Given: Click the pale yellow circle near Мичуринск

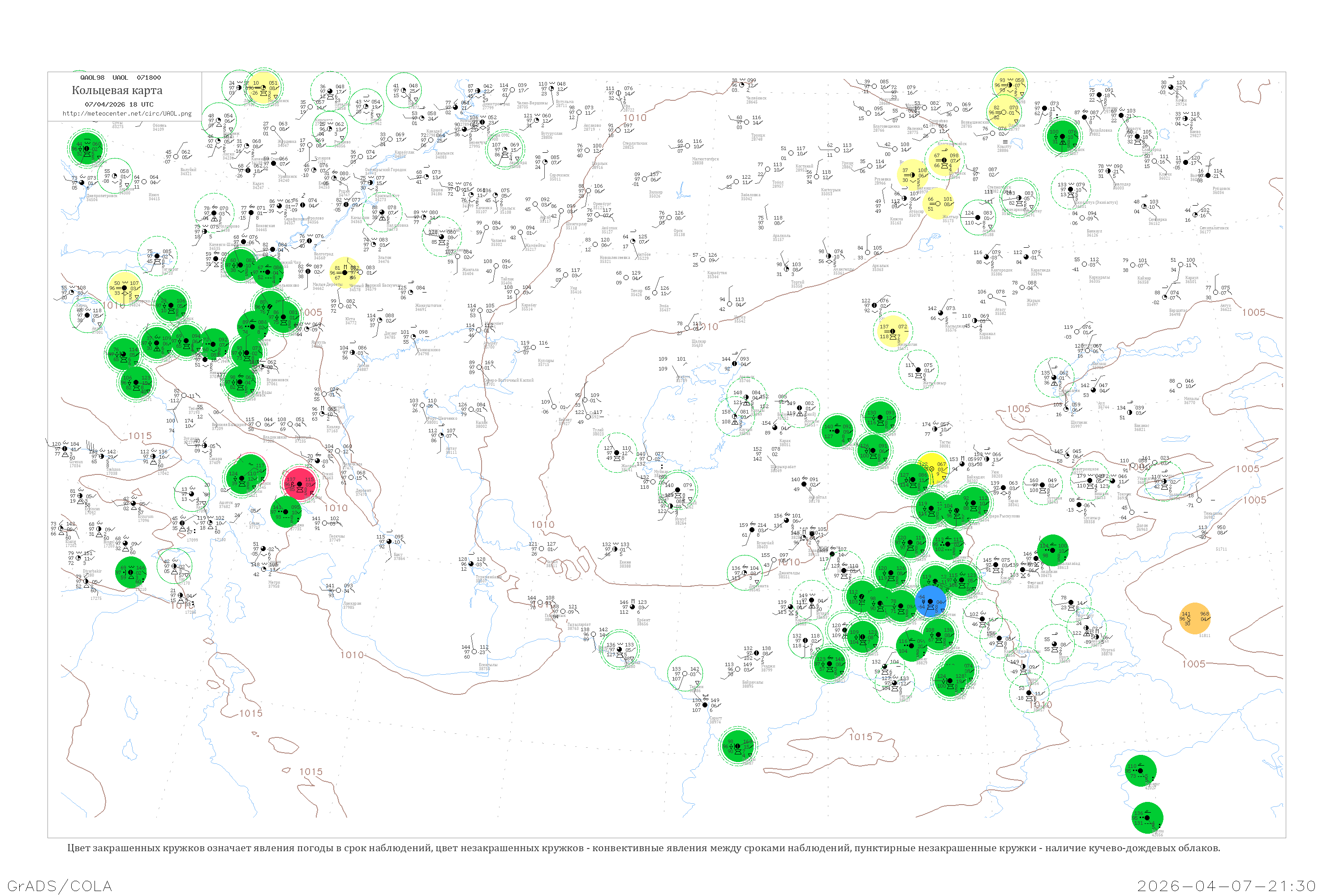Looking at the screenshot, I should click(x=264, y=88).
